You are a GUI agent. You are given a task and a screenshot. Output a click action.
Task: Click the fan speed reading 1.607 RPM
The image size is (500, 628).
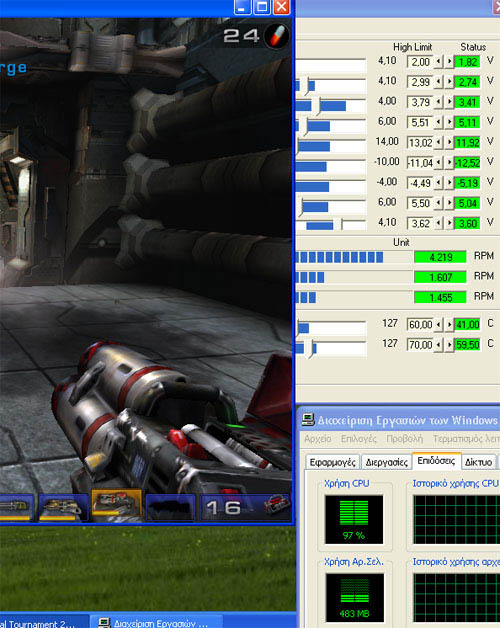440,277
